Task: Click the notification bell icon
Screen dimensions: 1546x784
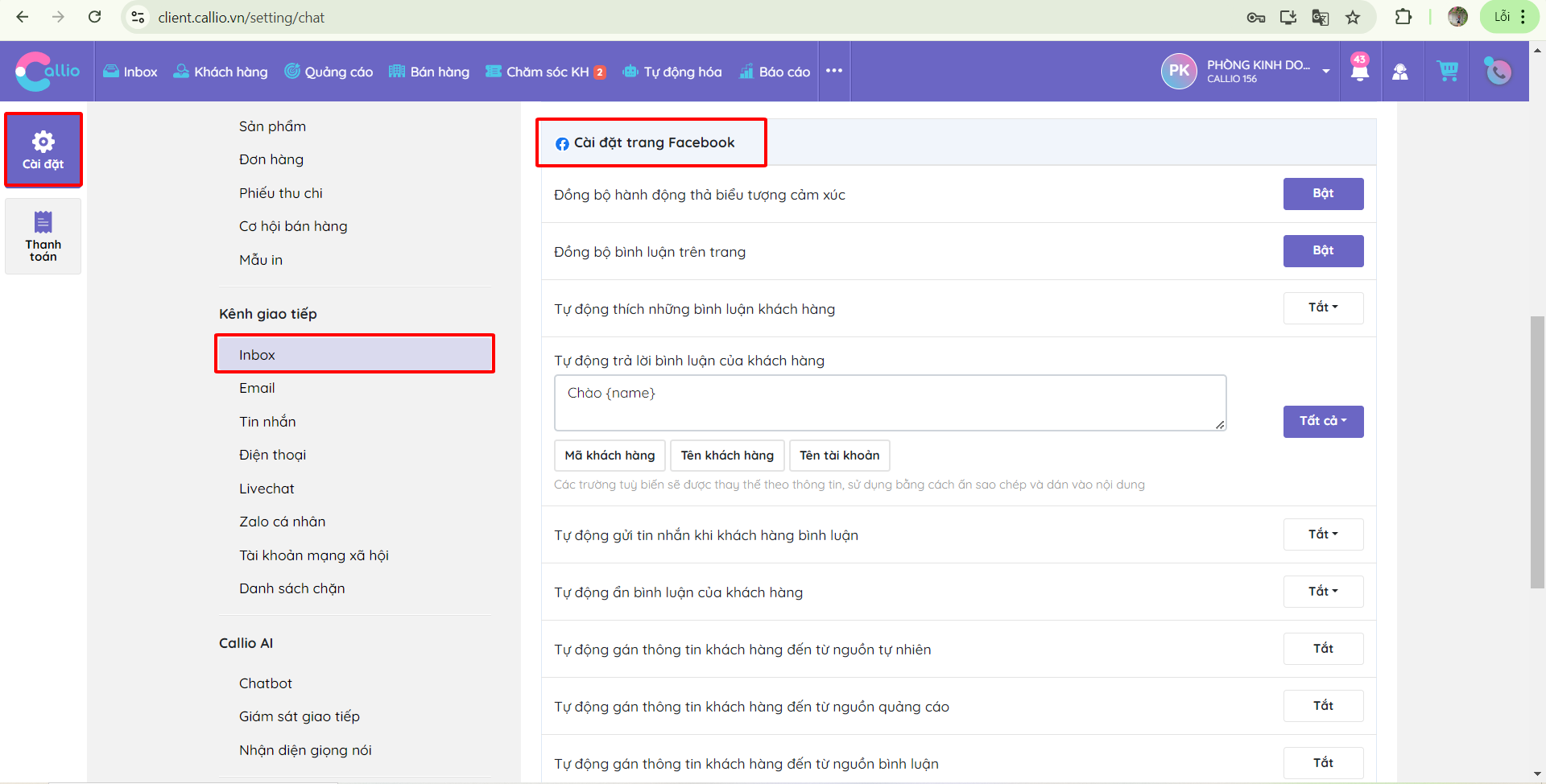Action: (x=1360, y=70)
